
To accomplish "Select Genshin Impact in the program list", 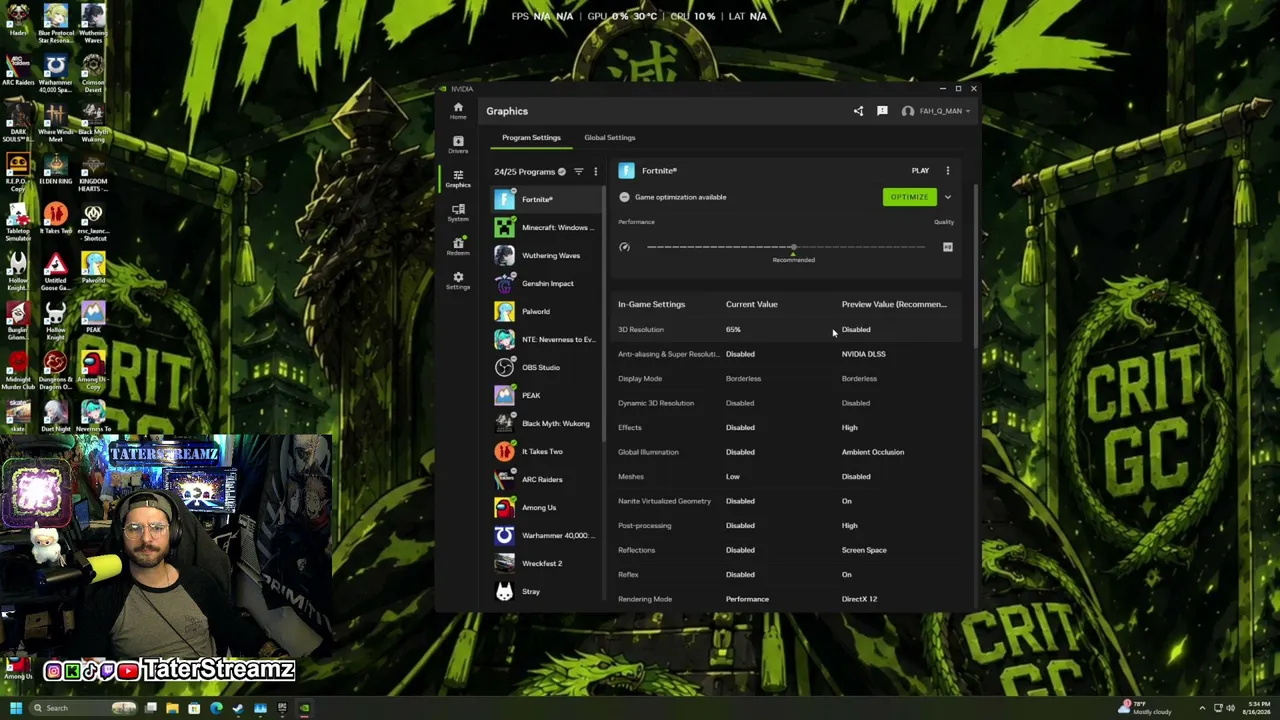I will pyautogui.click(x=547, y=283).
